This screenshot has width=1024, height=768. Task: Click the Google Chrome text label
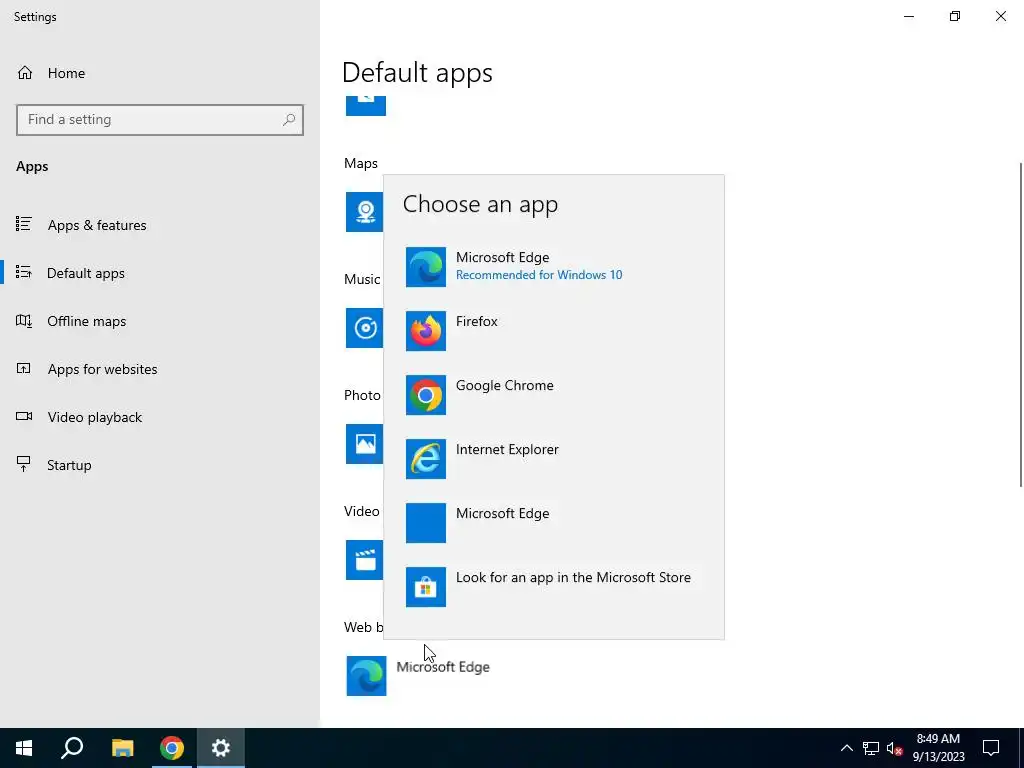[x=505, y=385]
